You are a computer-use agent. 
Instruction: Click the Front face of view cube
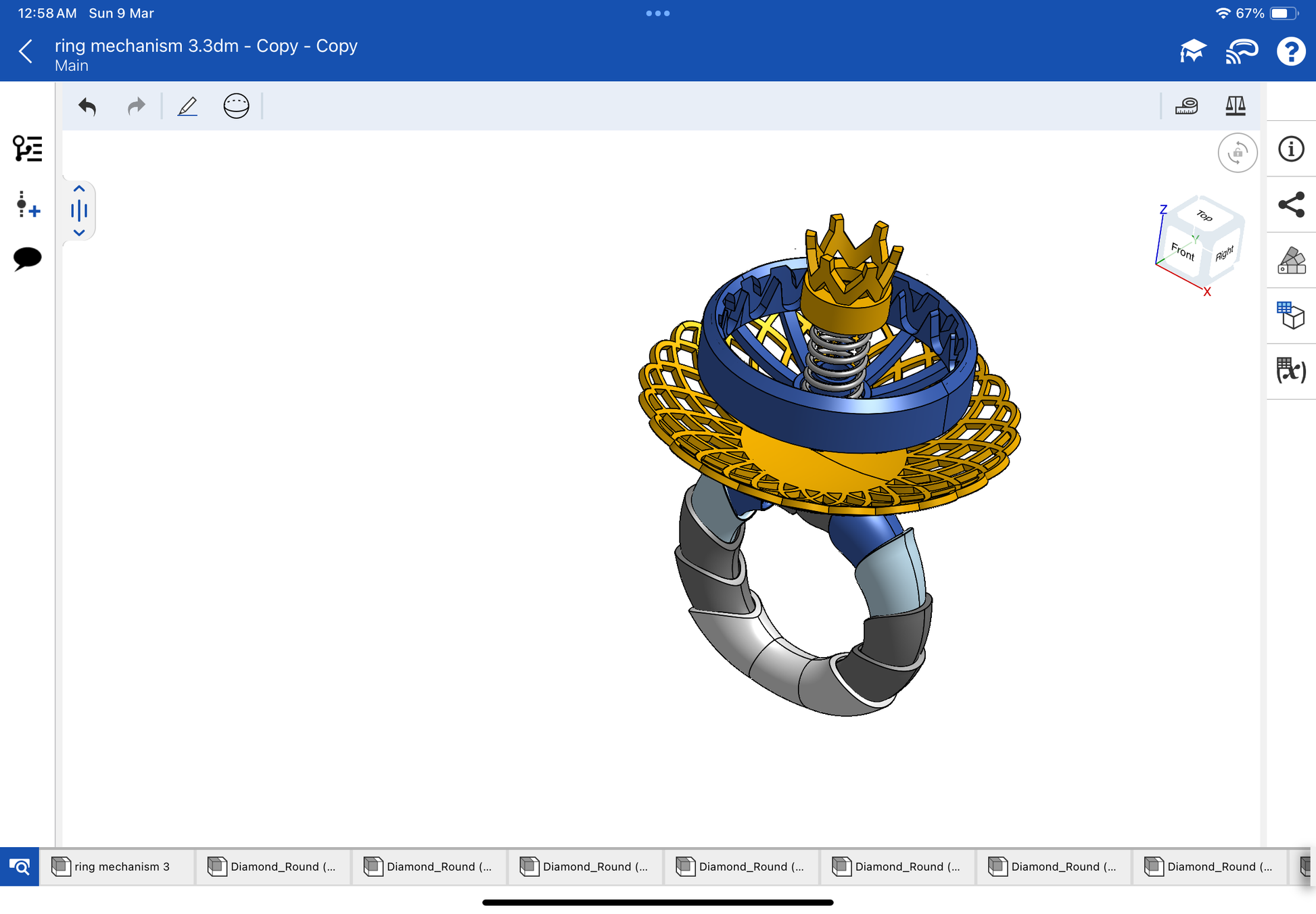1182,251
